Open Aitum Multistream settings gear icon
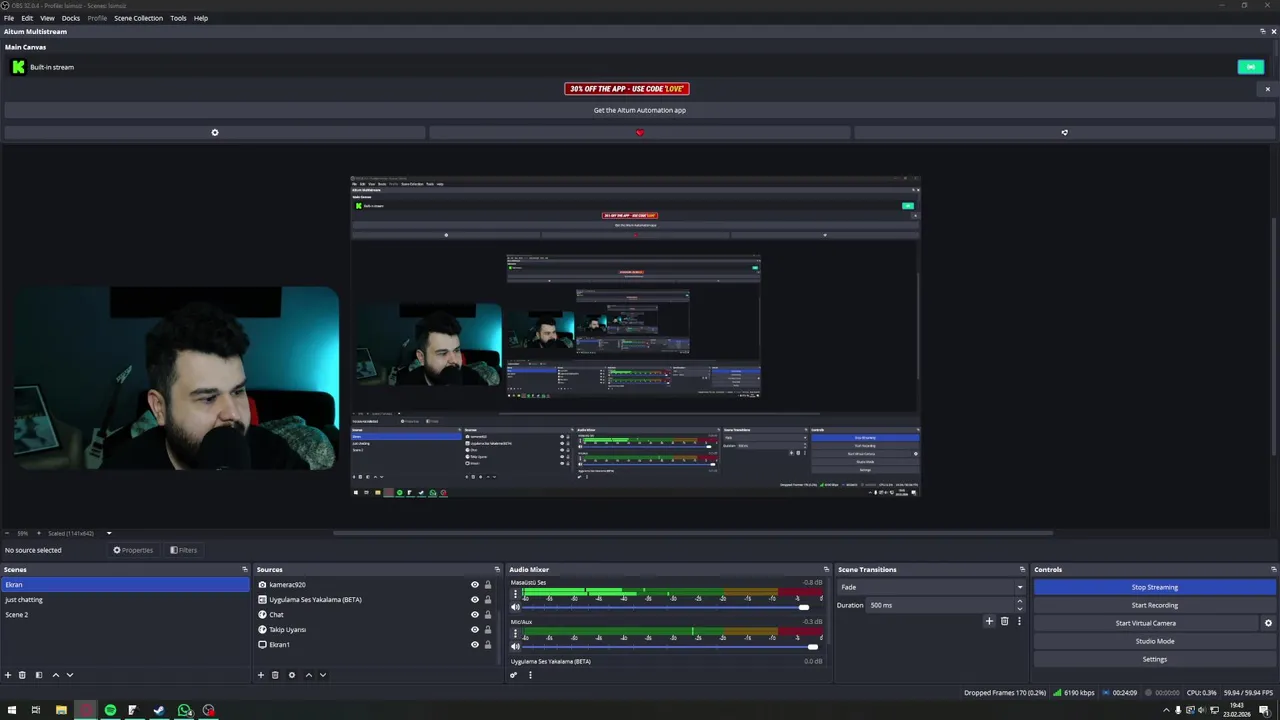This screenshot has height=720, width=1280. (214, 132)
